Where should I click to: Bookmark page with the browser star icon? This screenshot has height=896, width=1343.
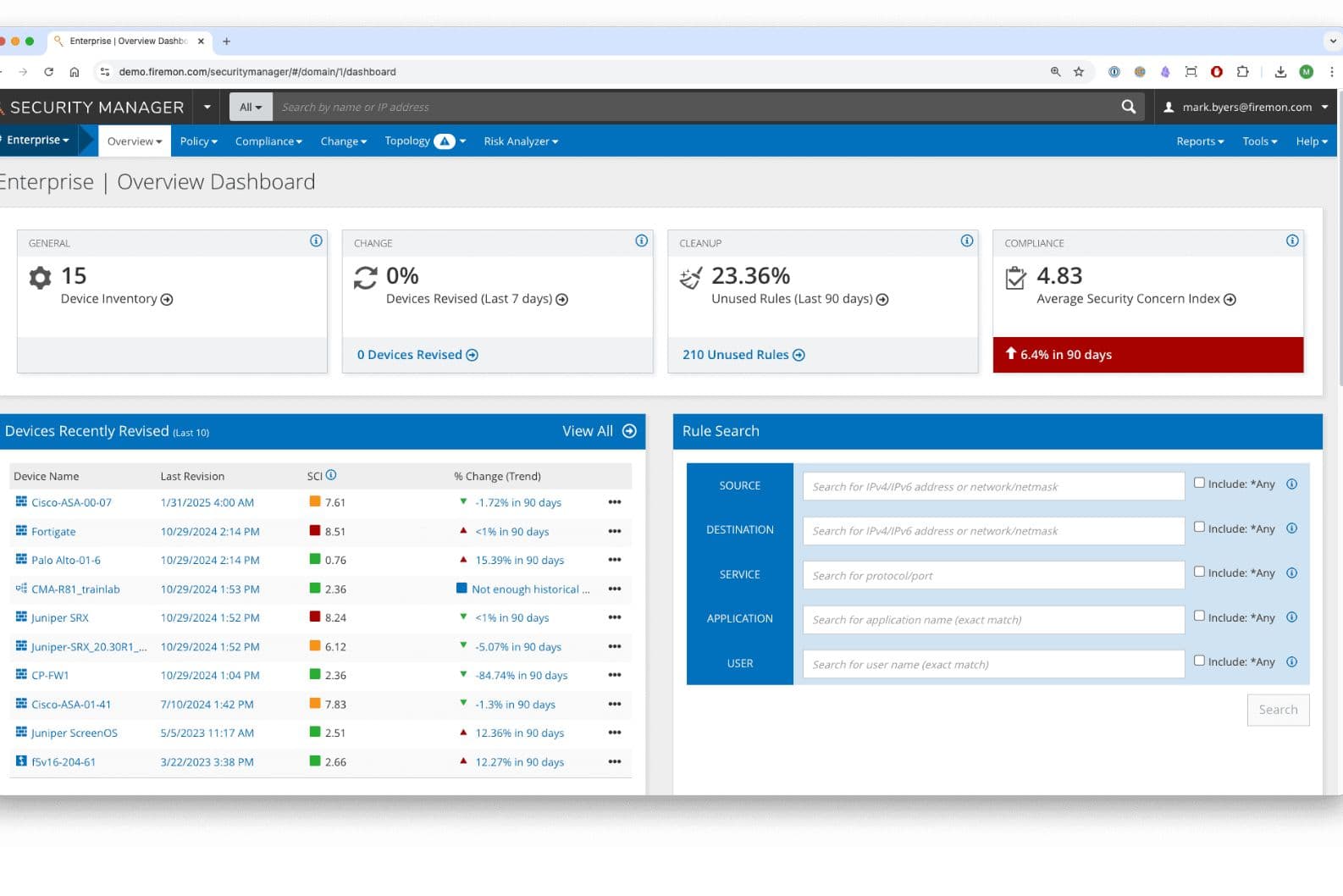(1079, 72)
